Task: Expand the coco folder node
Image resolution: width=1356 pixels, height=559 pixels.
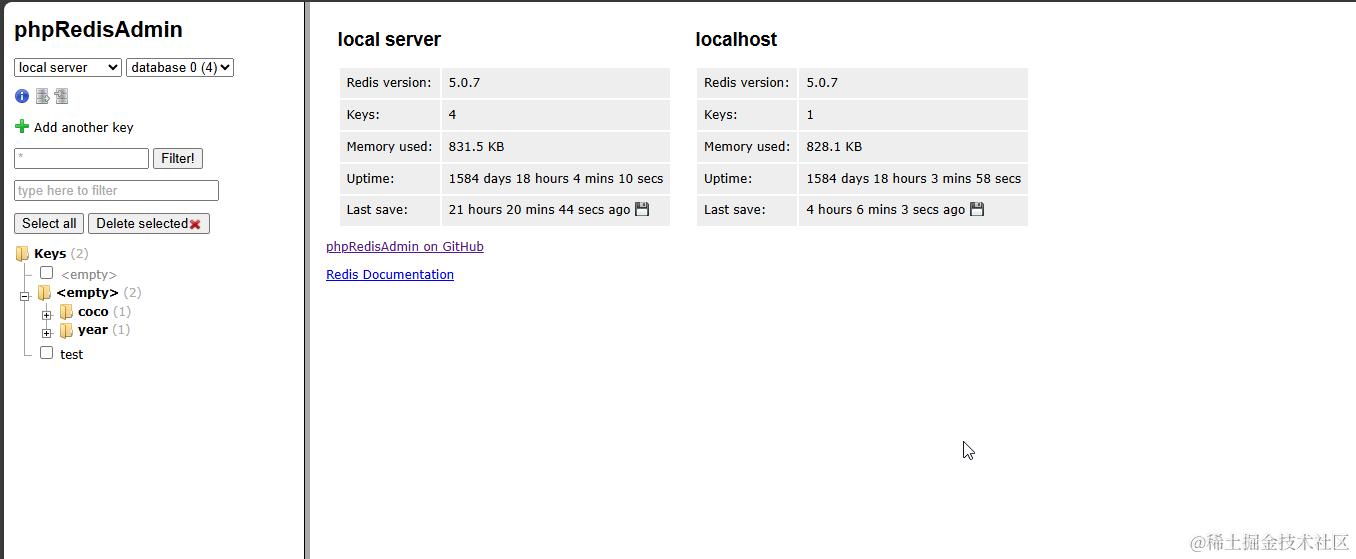Action: (x=46, y=315)
